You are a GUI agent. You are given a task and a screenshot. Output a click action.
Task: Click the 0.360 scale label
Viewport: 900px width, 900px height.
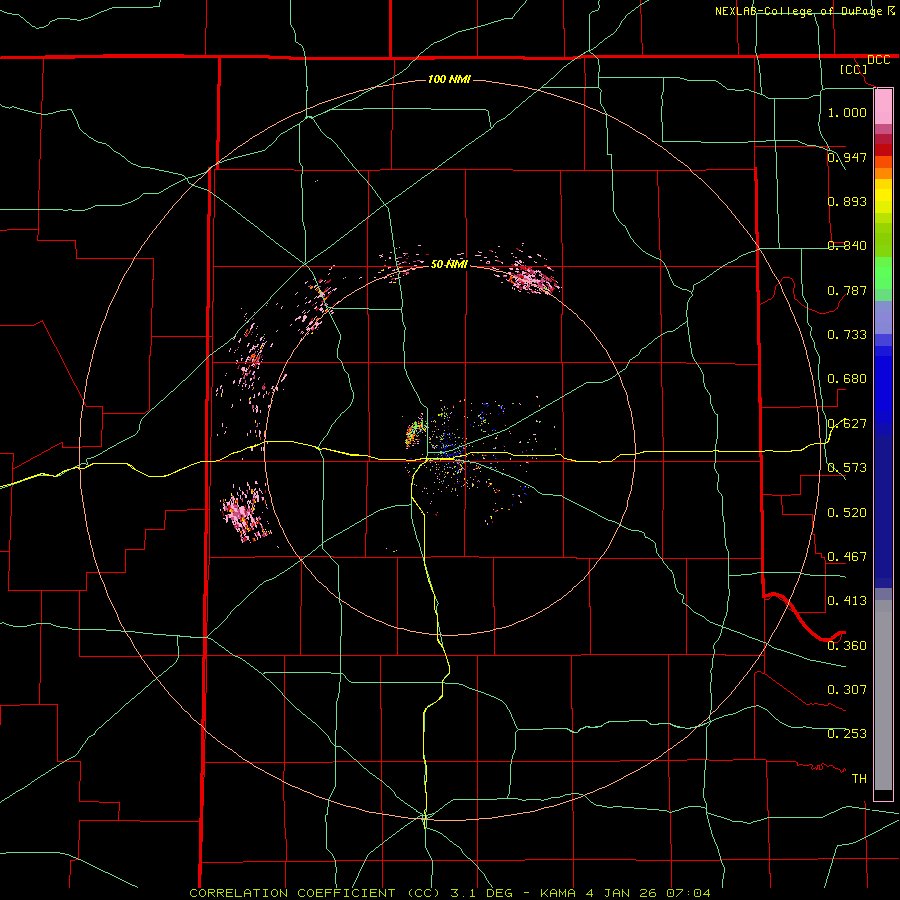click(x=847, y=645)
